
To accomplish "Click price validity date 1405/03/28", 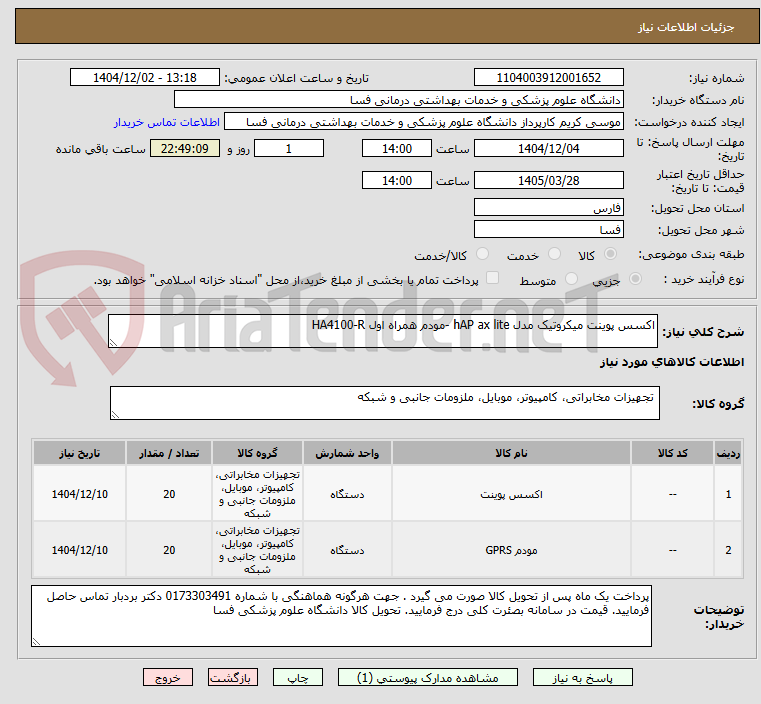I will click(x=548, y=180).
